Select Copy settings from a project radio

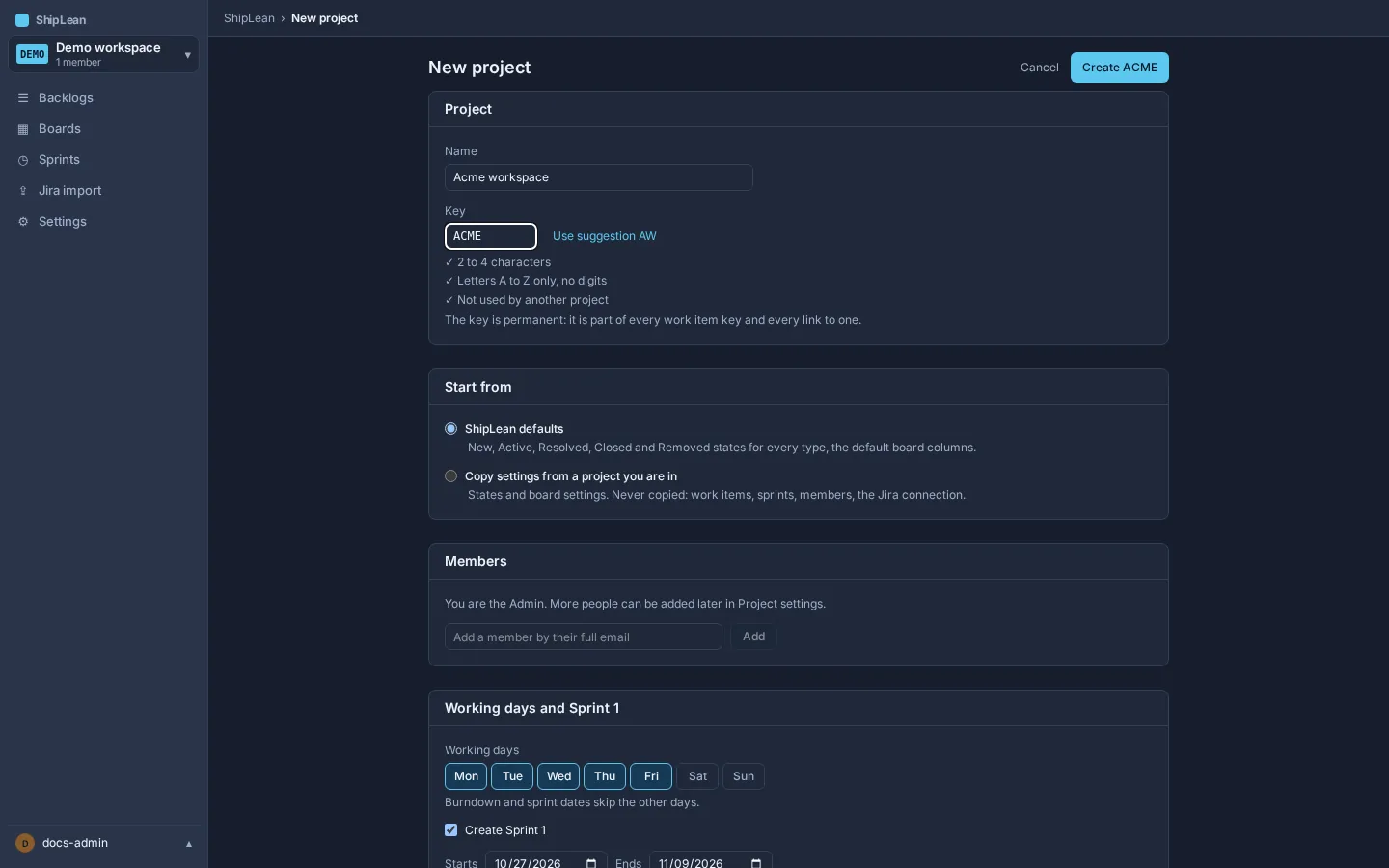pos(450,476)
